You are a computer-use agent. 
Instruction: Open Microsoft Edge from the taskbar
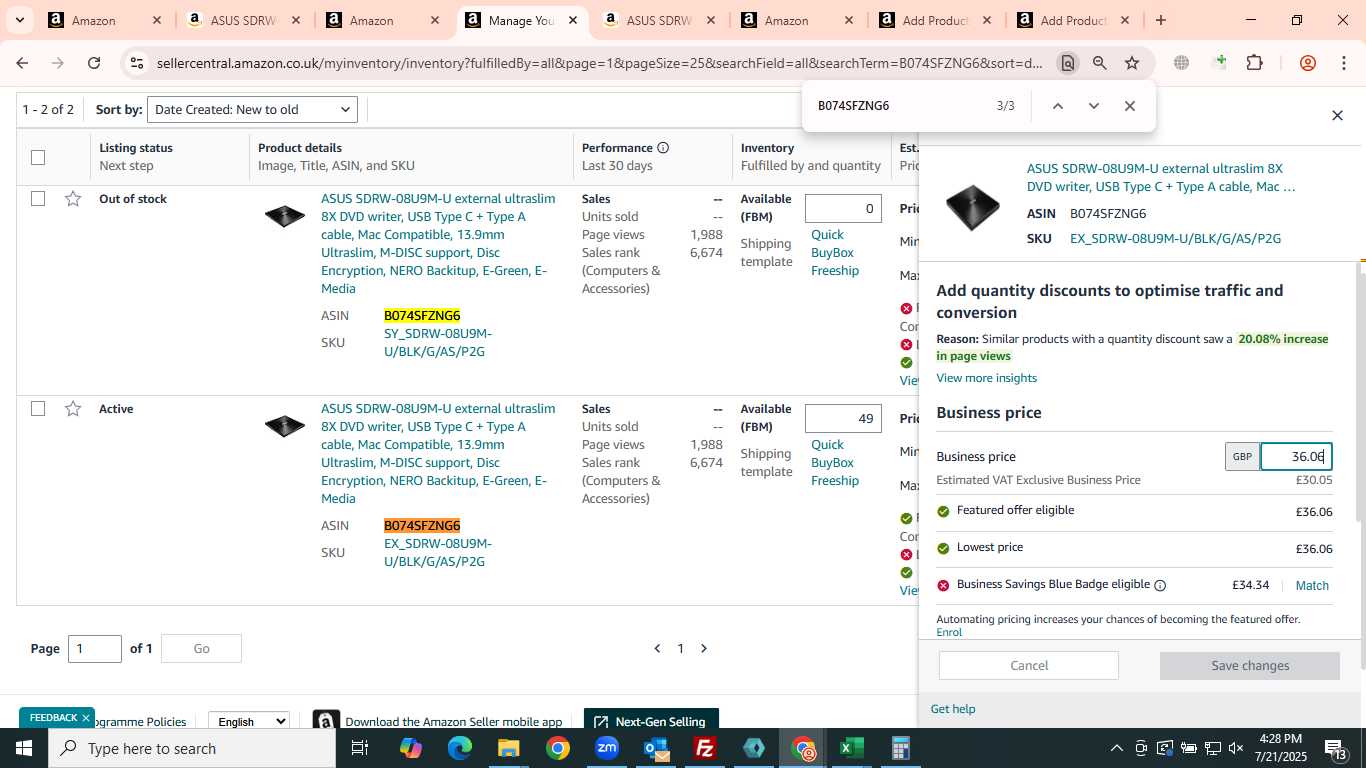(x=459, y=748)
